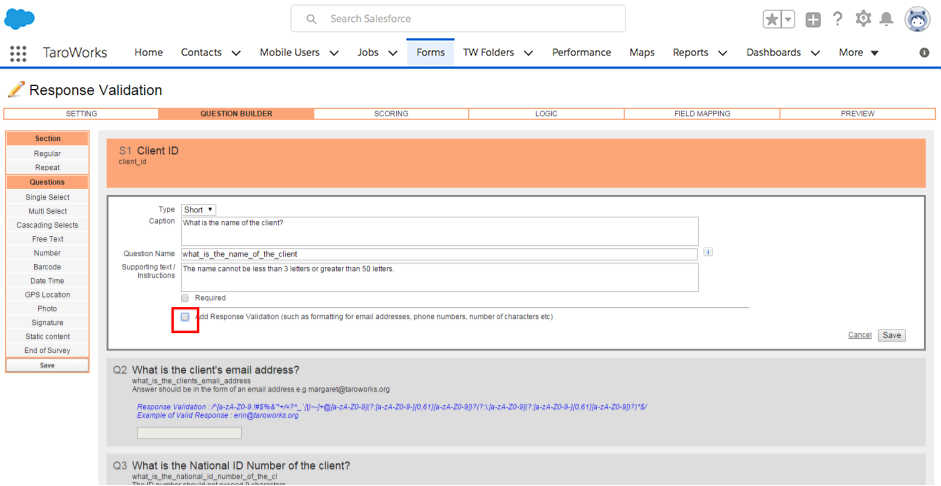Viewport: 941px width, 486px height.
Task: Add a Multi Select question
Action: 47,211
